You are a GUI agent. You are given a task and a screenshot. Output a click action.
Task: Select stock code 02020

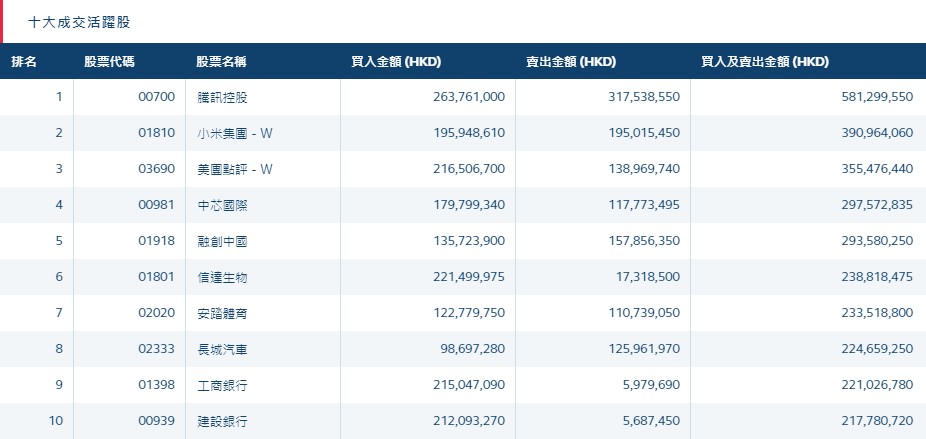coord(156,313)
